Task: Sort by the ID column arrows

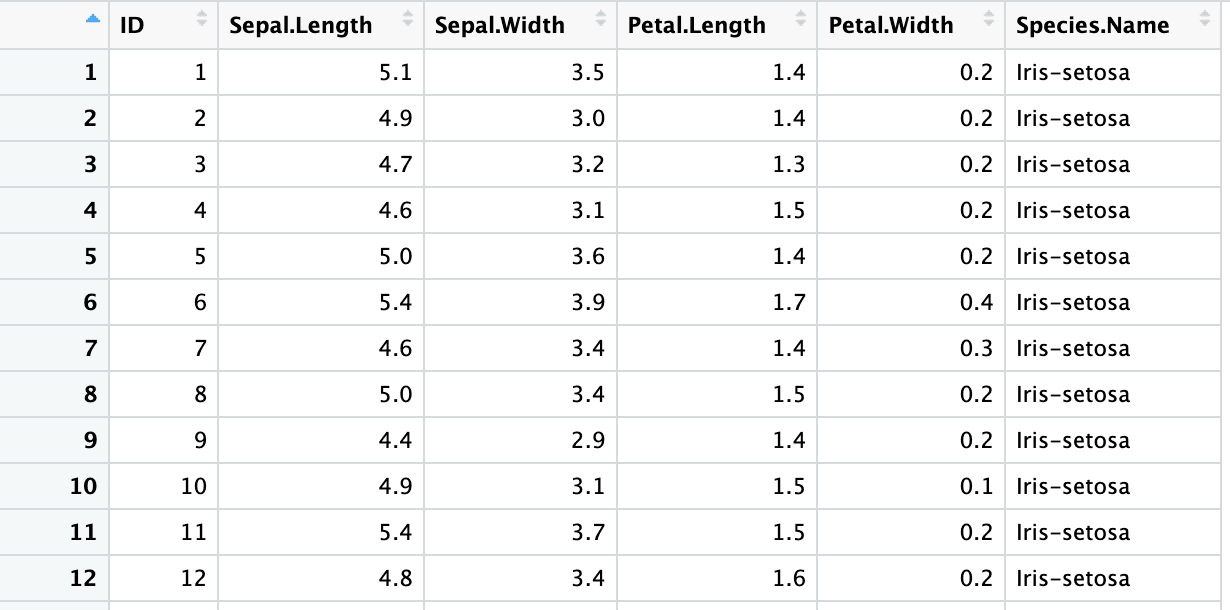Action: 201,18
